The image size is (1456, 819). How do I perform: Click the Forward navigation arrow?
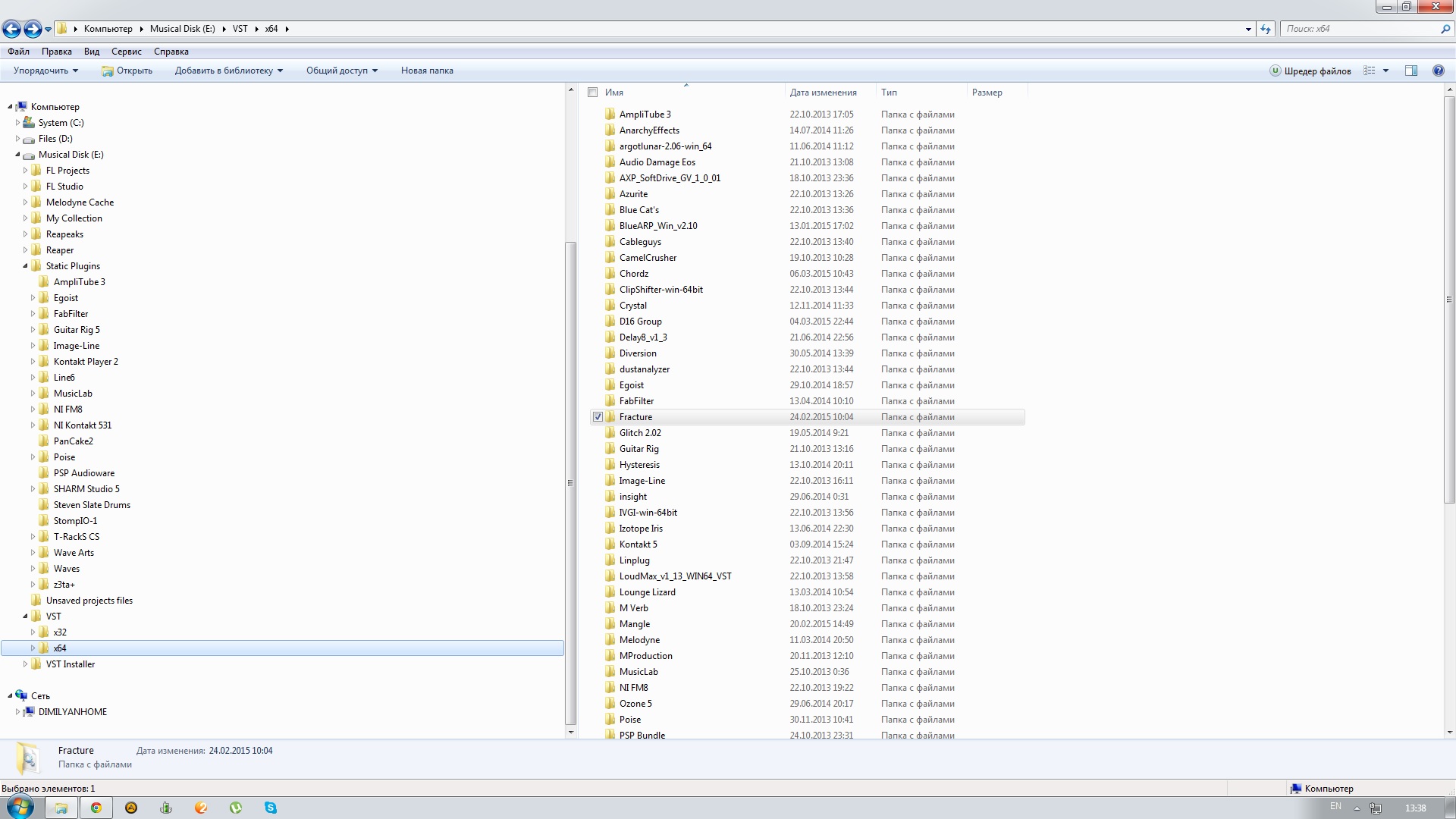(32, 29)
